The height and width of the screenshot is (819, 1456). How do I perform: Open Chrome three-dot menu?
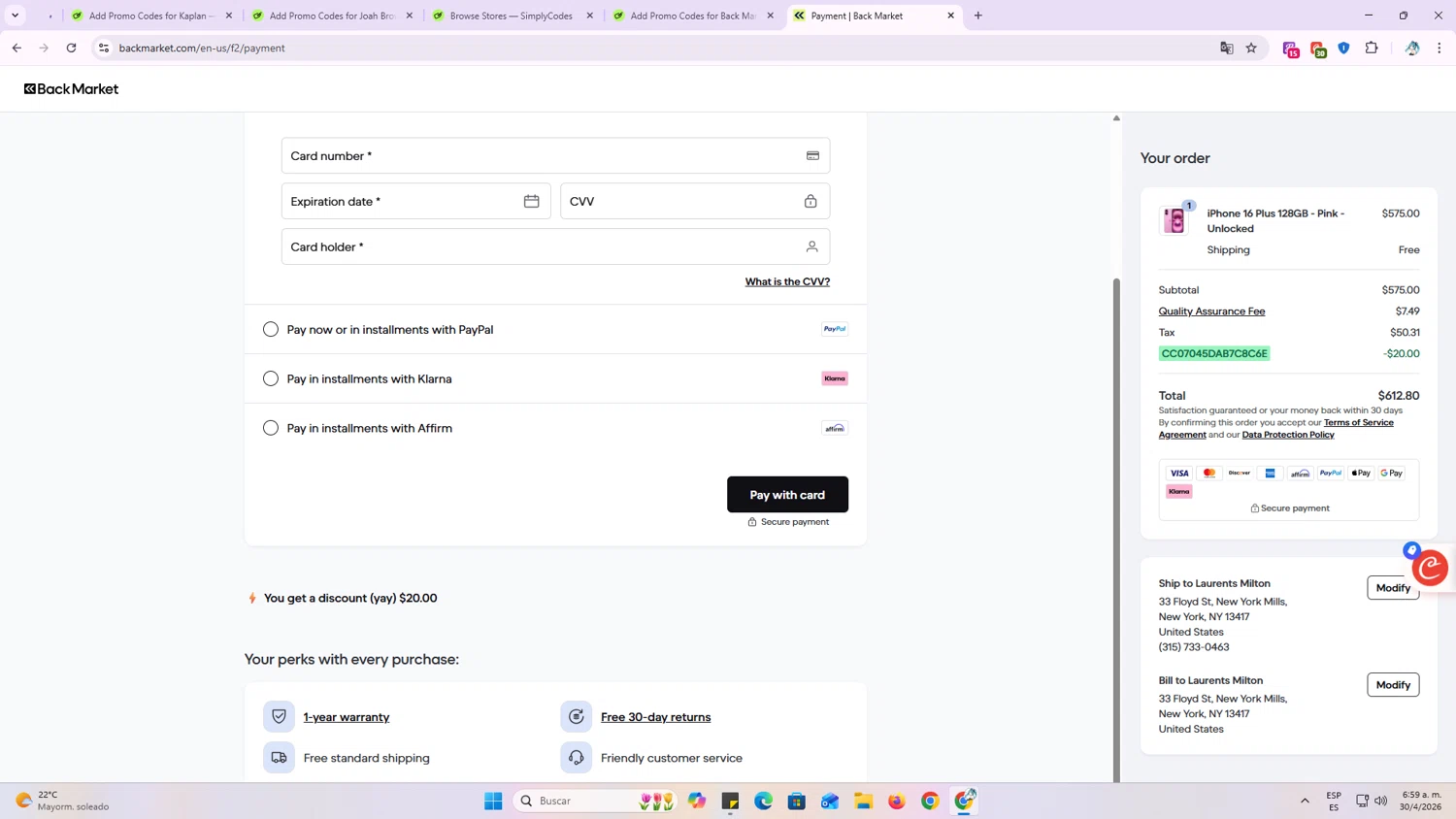coord(1439,48)
